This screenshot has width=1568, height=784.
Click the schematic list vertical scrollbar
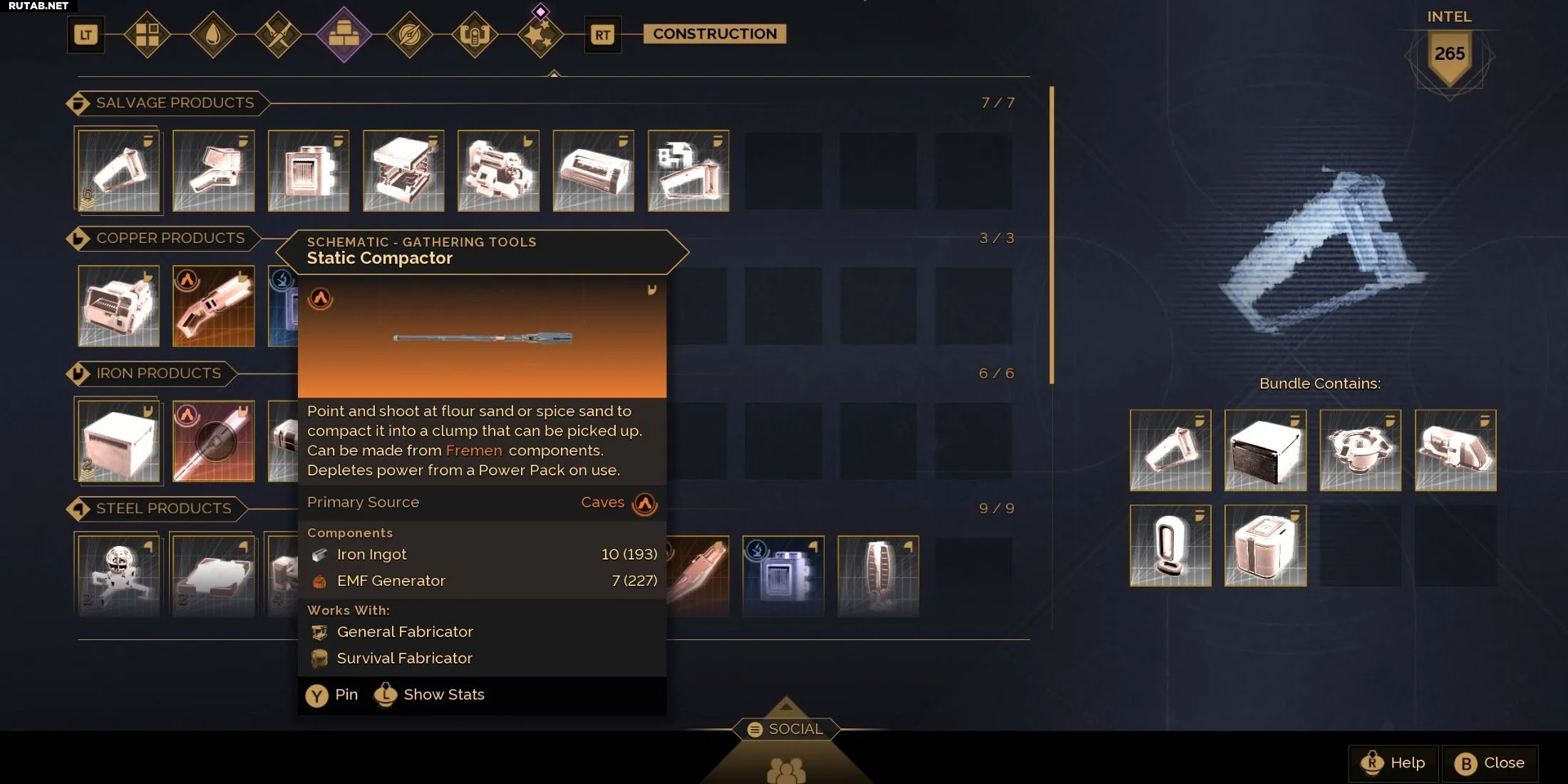[x=1051, y=235]
